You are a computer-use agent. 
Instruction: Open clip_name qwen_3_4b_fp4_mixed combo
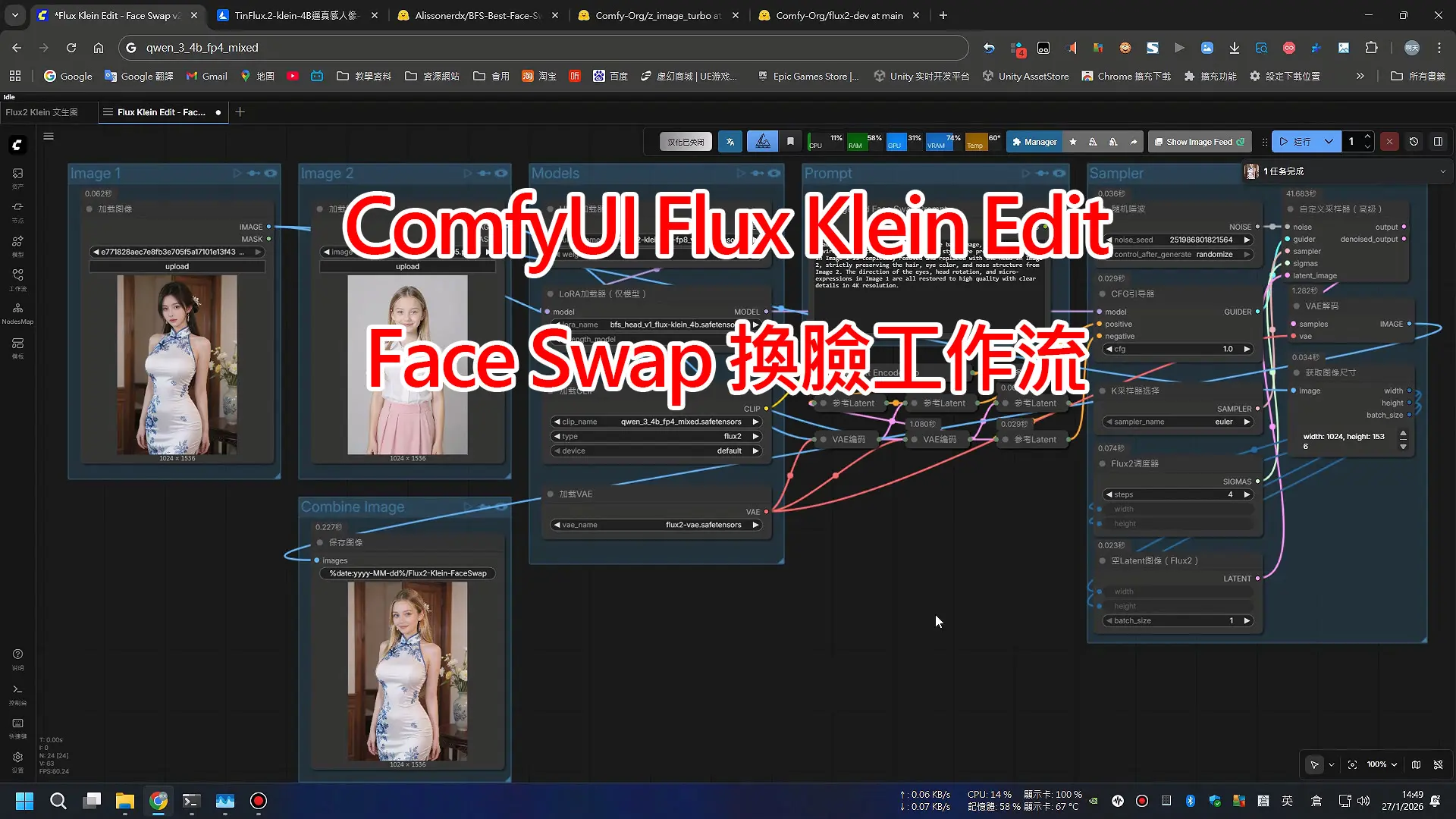657,422
